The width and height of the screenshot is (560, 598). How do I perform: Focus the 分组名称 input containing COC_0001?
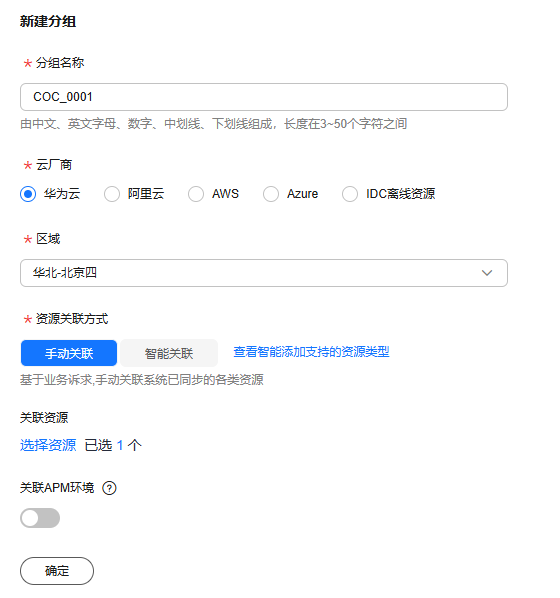[264, 97]
